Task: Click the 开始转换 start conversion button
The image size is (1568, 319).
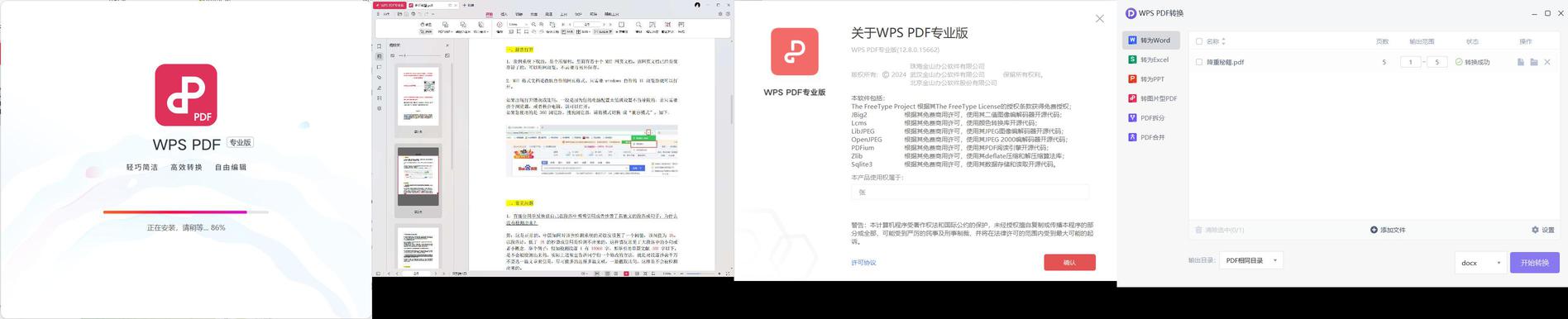Action: pos(1535,262)
